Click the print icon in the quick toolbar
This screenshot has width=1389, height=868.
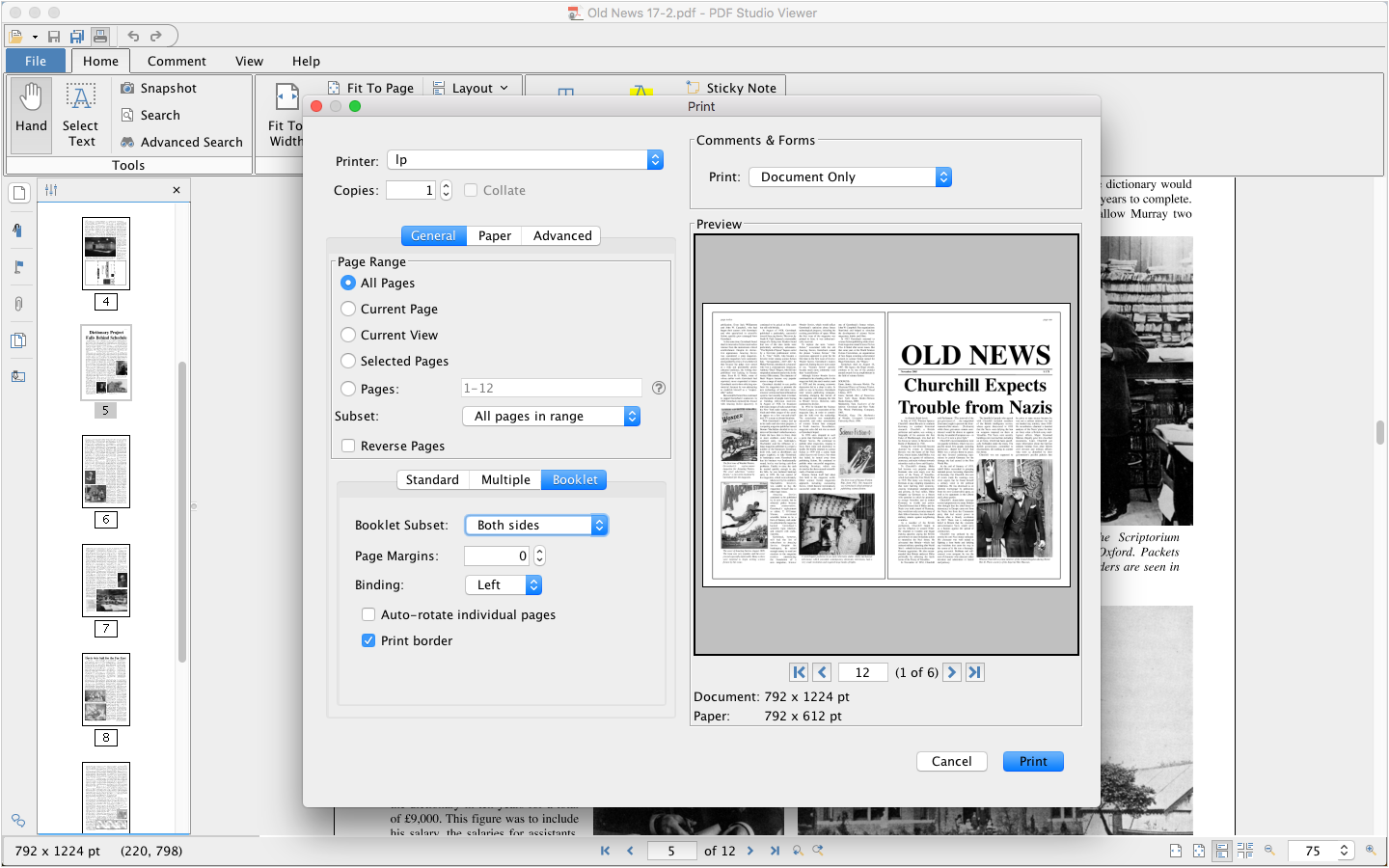point(100,37)
